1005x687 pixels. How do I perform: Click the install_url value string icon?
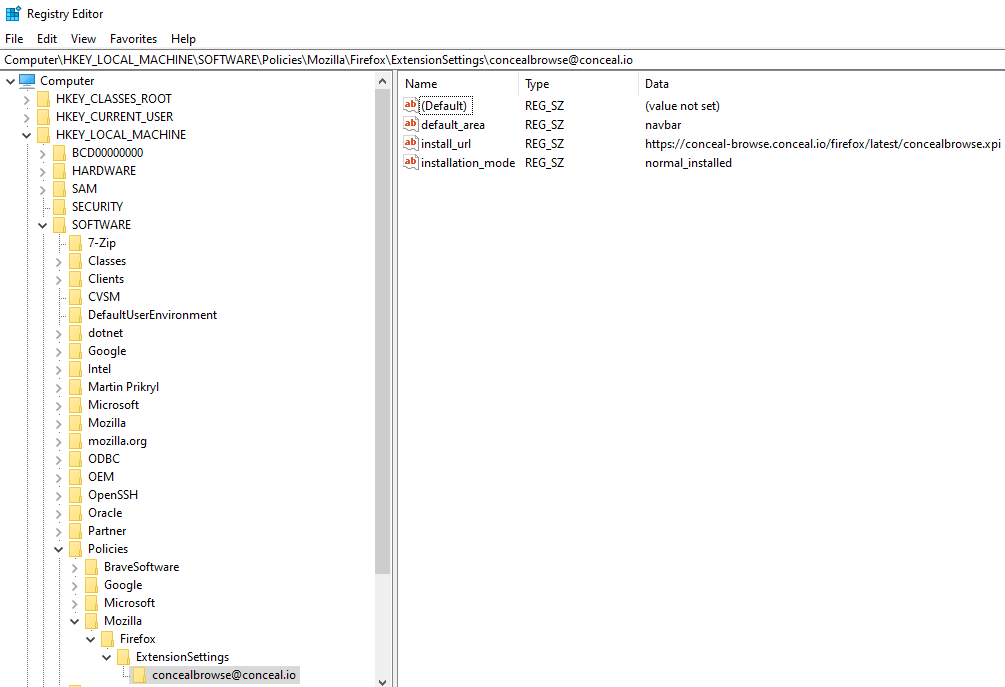[411, 144]
